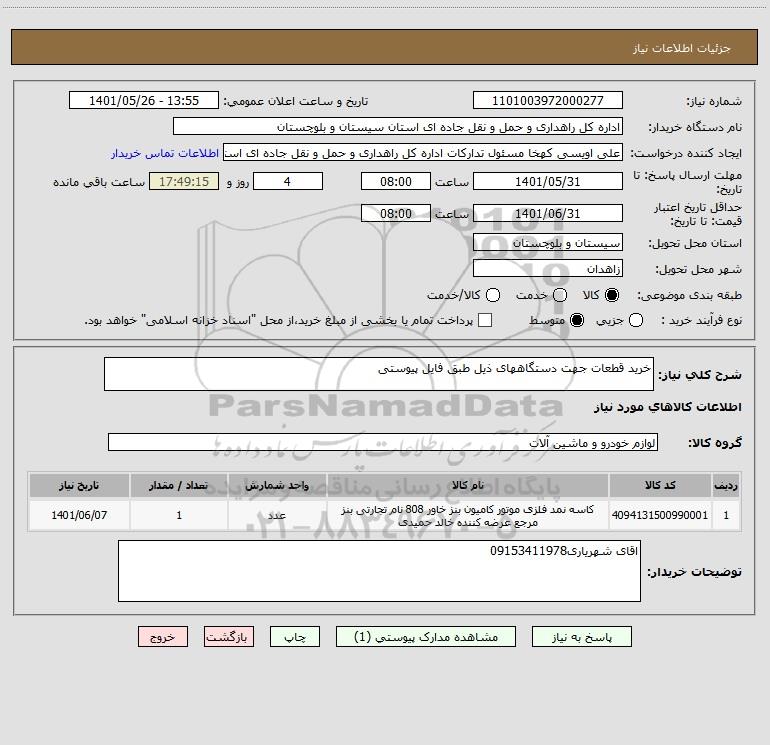Screen dimensions: 770x745
Task: Click the شهر محل تحویل field زاهدان
Action: point(548,269)
